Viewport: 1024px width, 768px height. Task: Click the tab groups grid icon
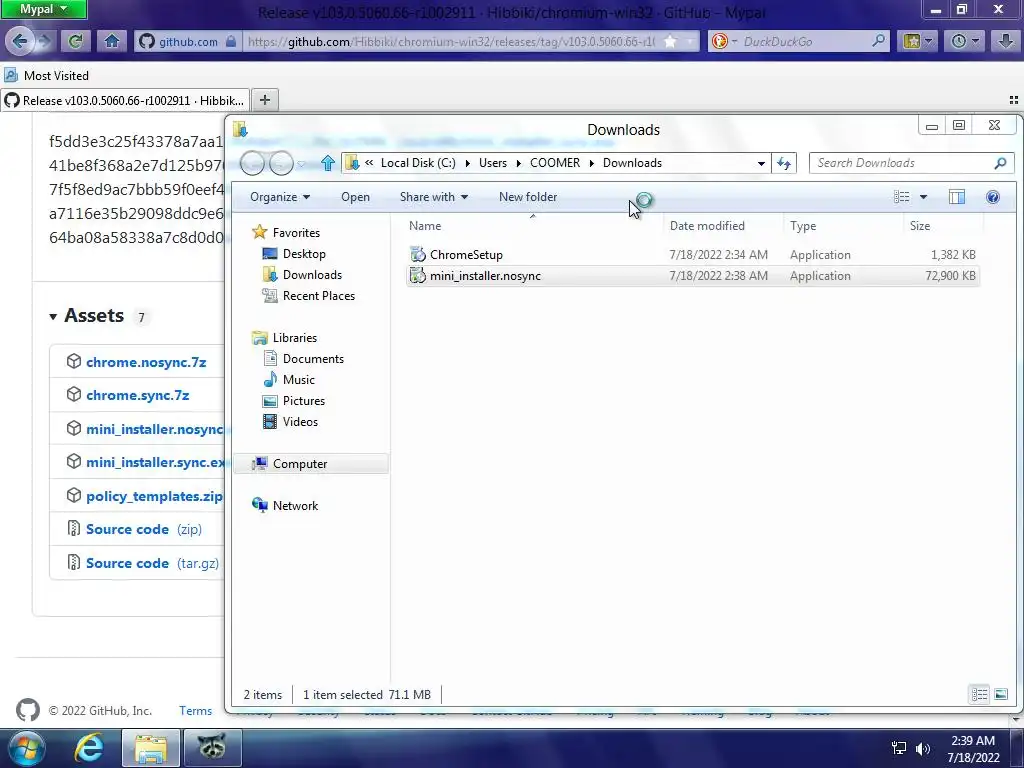pos(1014,100)
